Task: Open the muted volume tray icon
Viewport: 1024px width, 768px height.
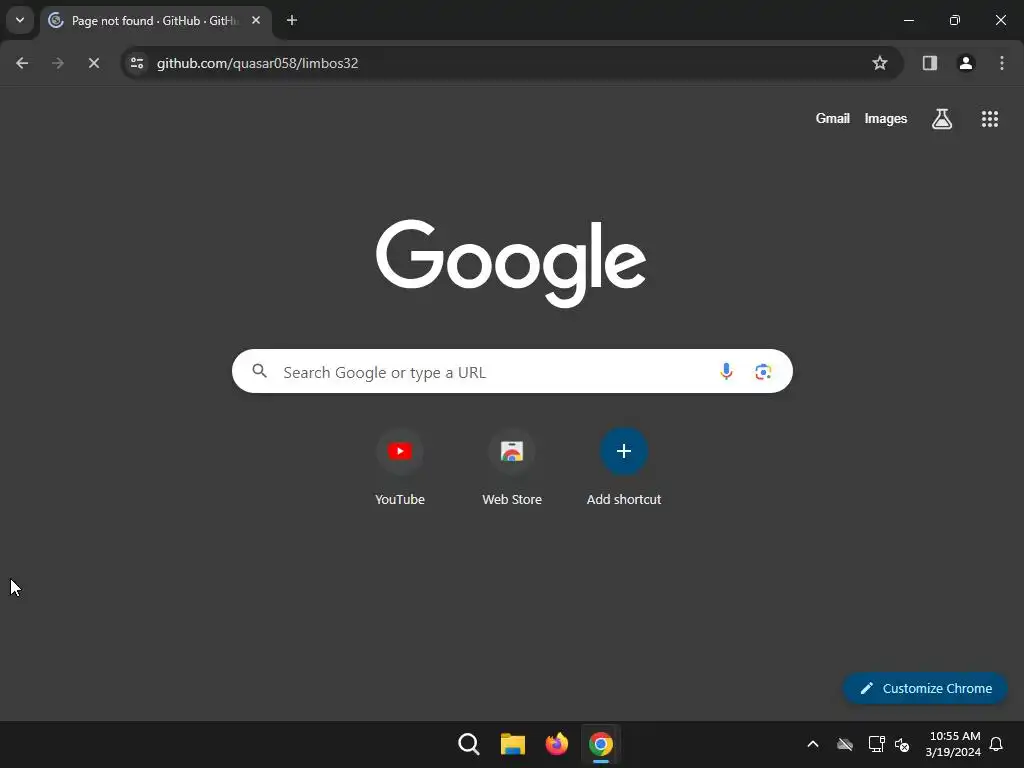Action: [x=902, y=744]
